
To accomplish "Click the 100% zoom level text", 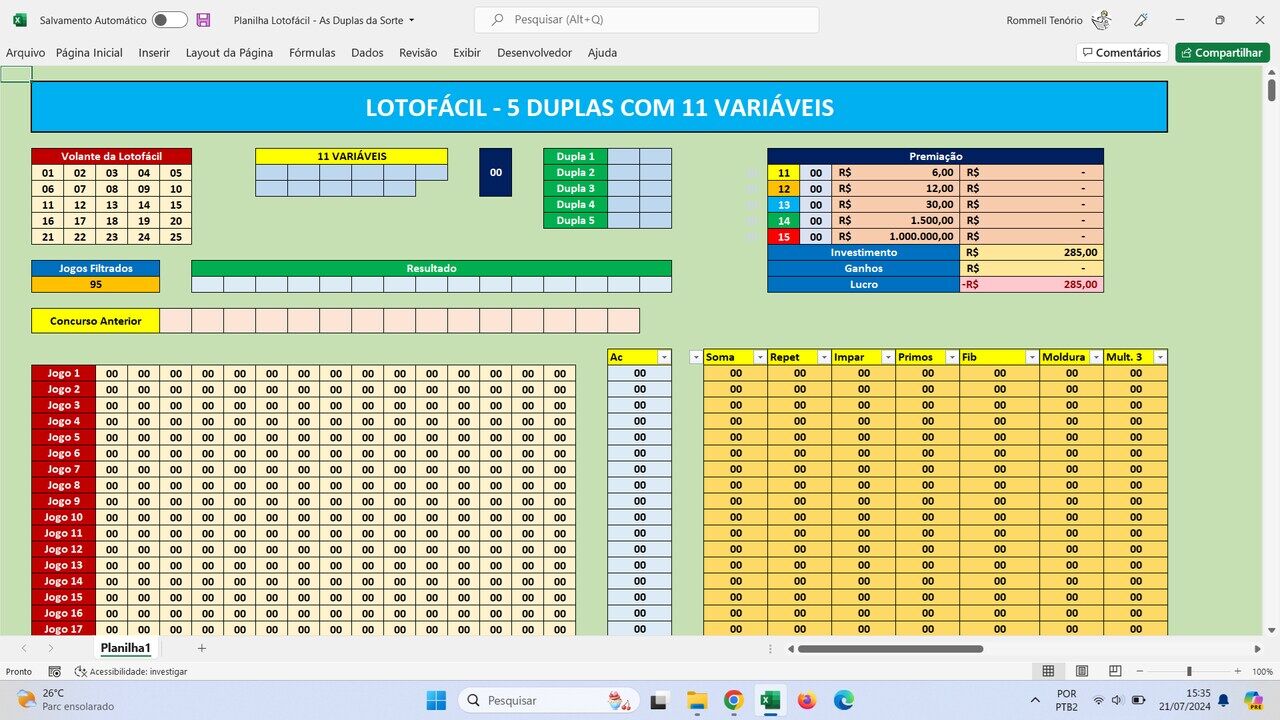I will coord(1262,672).
